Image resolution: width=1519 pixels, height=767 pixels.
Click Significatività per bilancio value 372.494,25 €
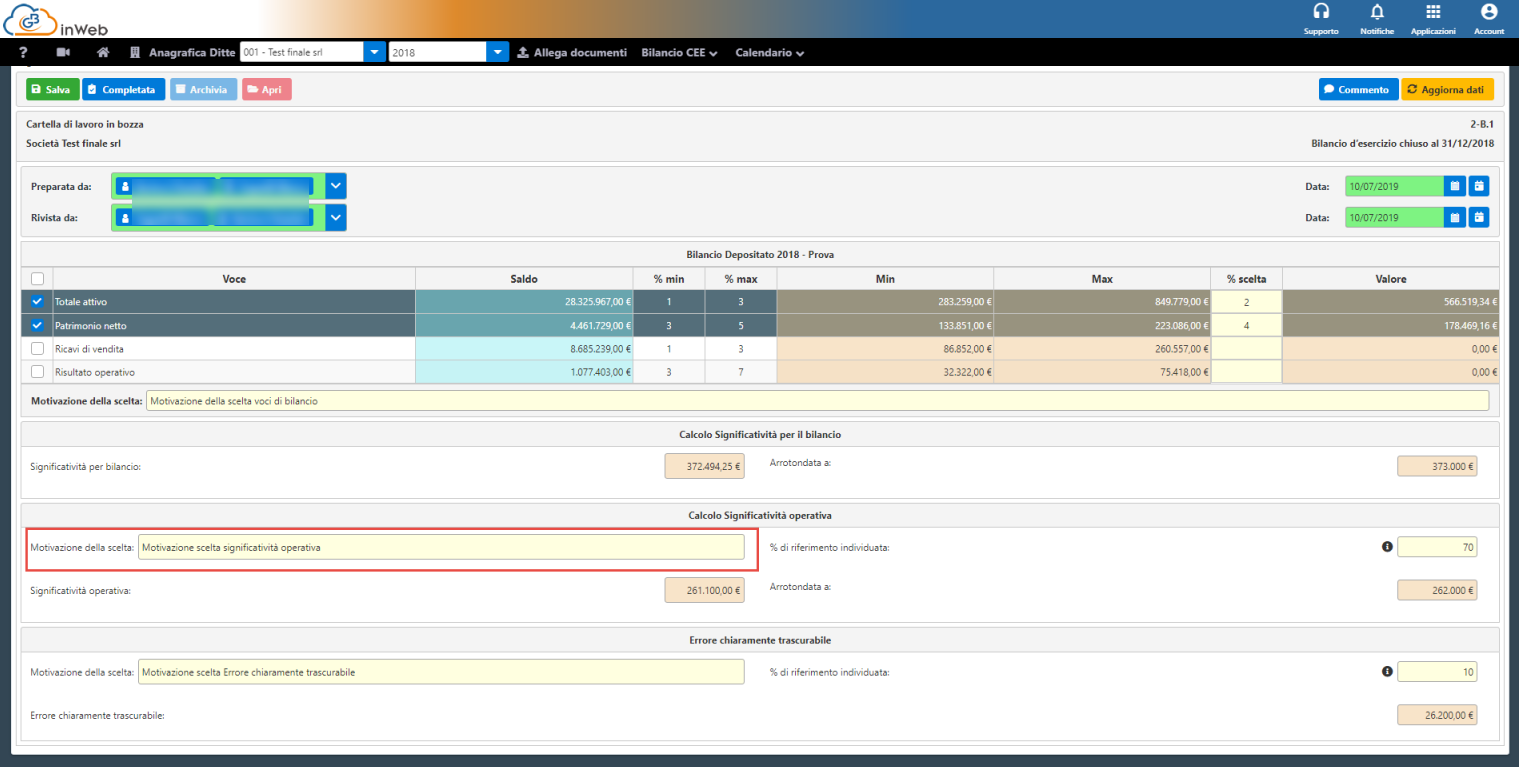(x=704, y=465)
